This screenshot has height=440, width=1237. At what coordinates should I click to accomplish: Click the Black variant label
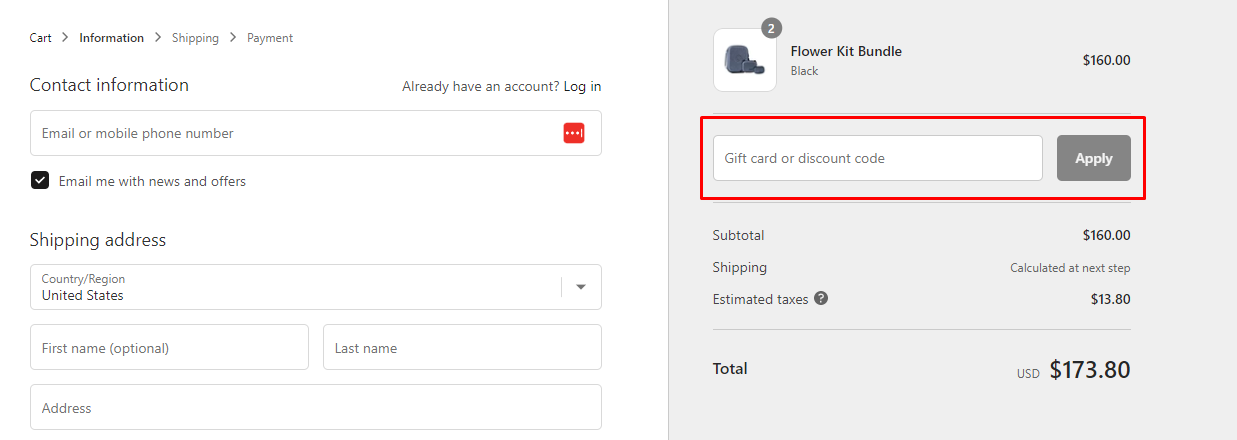click(x=805, y=71)
